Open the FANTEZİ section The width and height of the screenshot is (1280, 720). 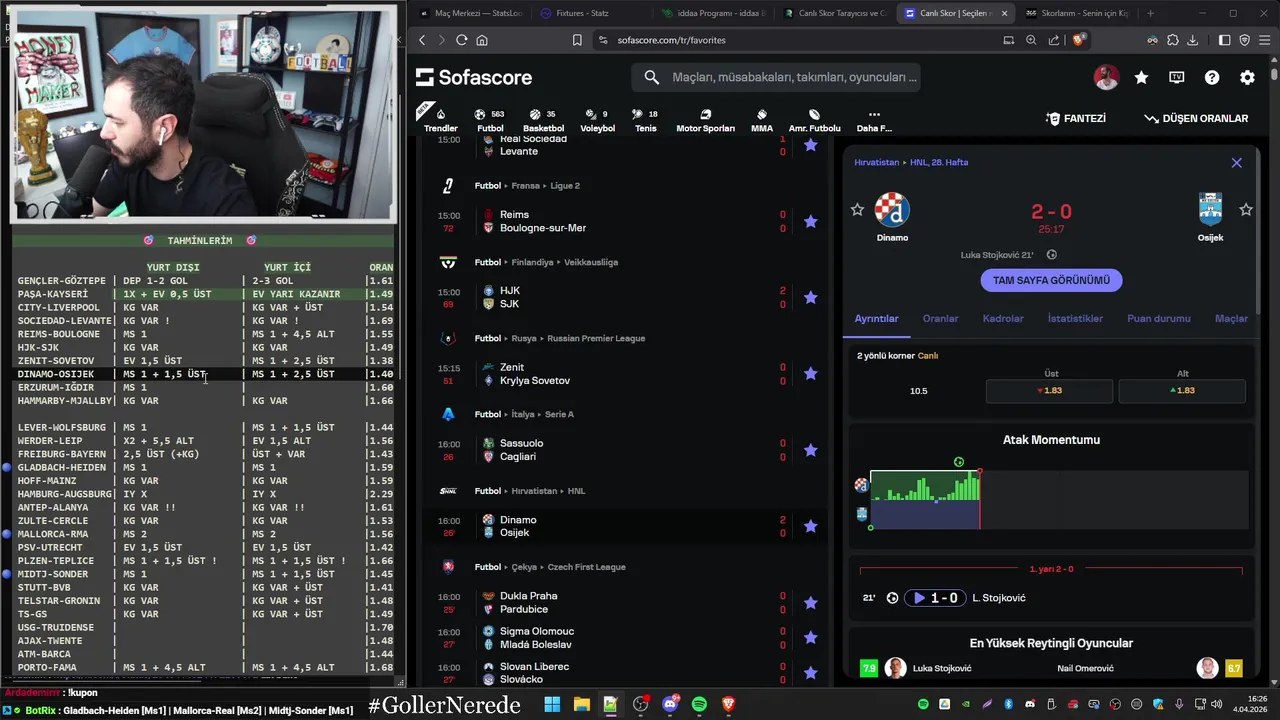(x=1076, y=118)
